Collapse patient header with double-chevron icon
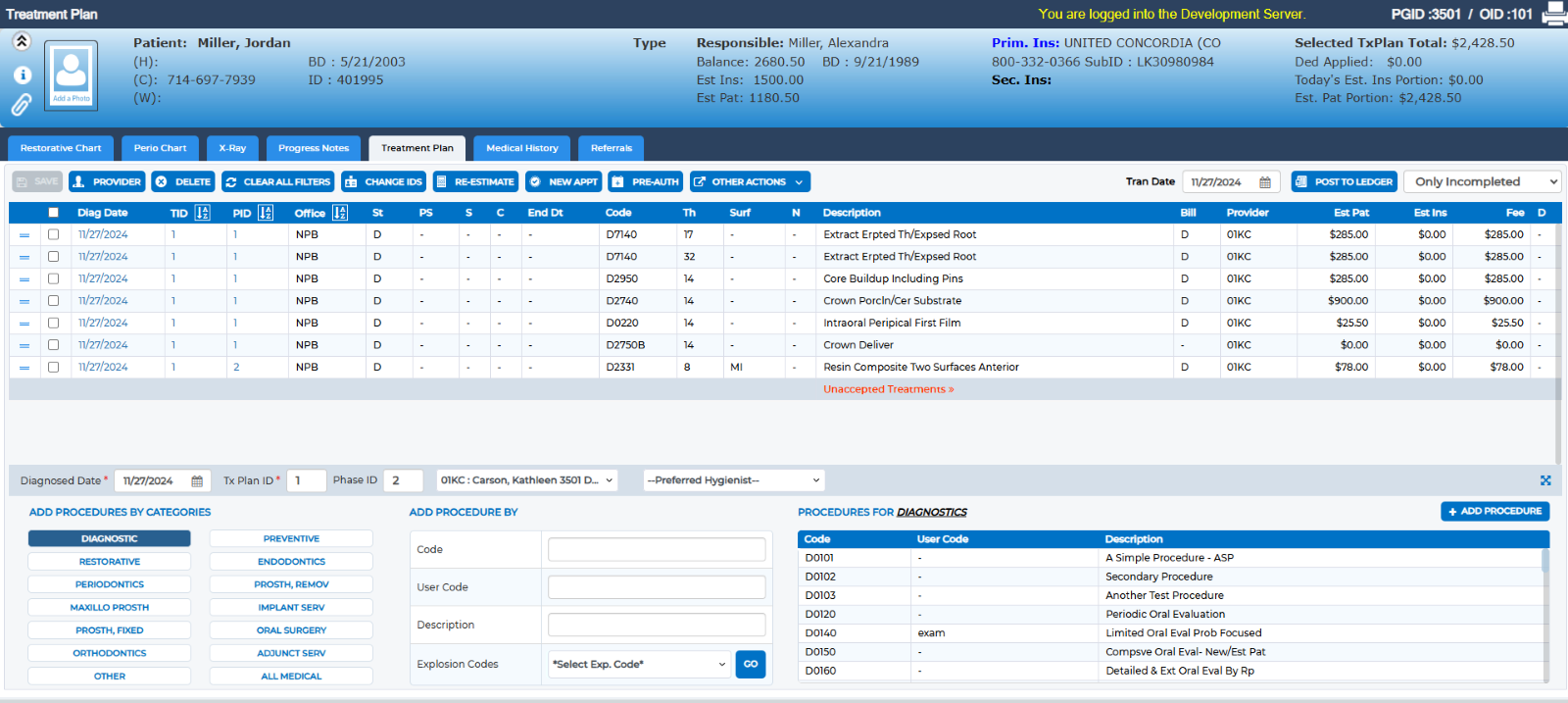Screen dimensions: 1568x703 (x=22, y=41)
